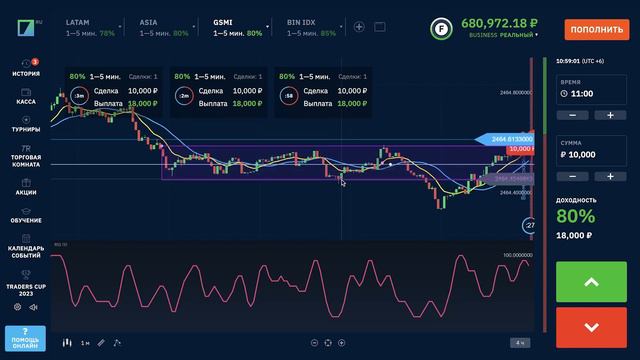Click the Время 11:00 time field
The width and height of the screenshot is (640, 360).
591,89
